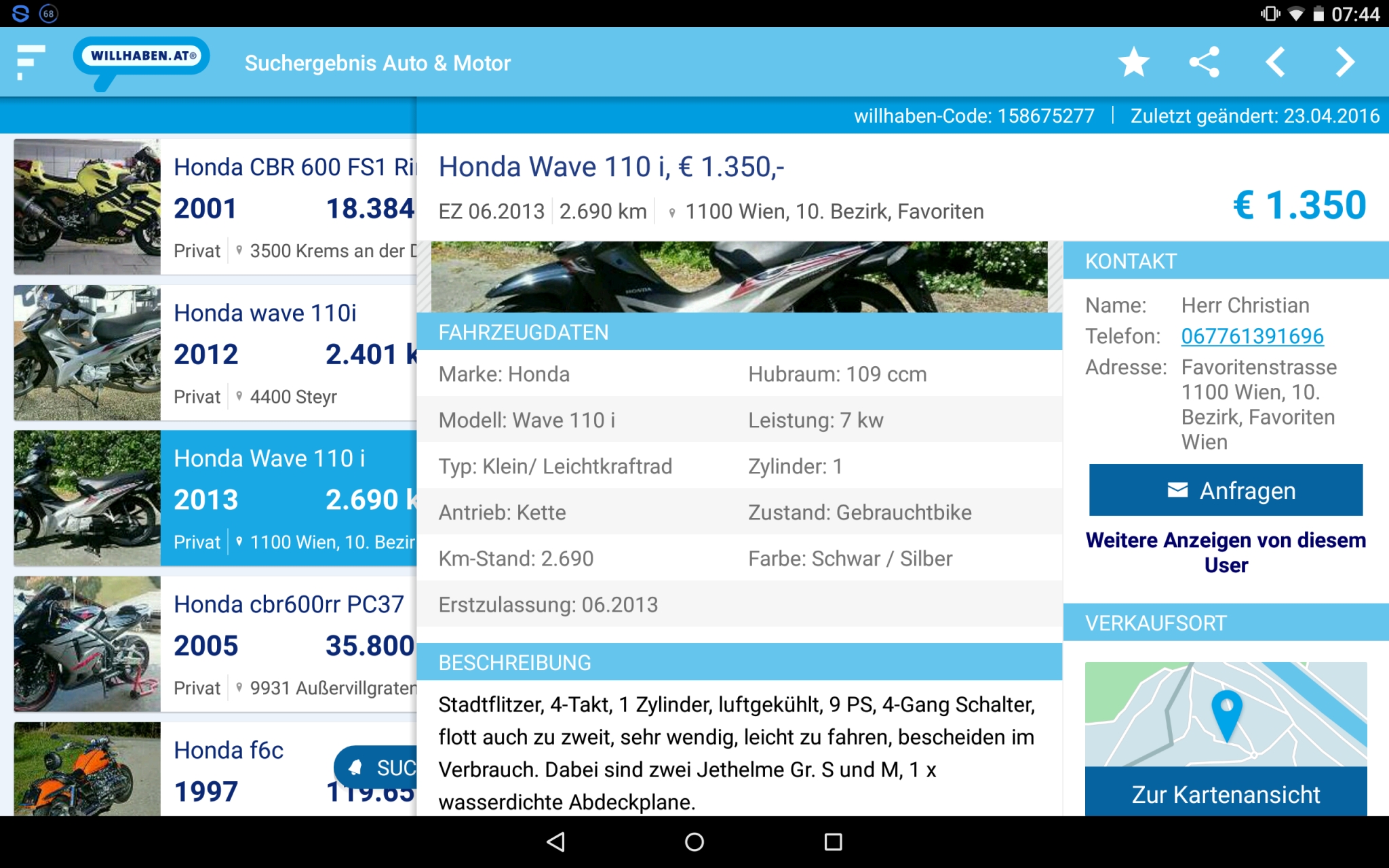Open the filter menu icon
1389x868 pixels.
30,62
